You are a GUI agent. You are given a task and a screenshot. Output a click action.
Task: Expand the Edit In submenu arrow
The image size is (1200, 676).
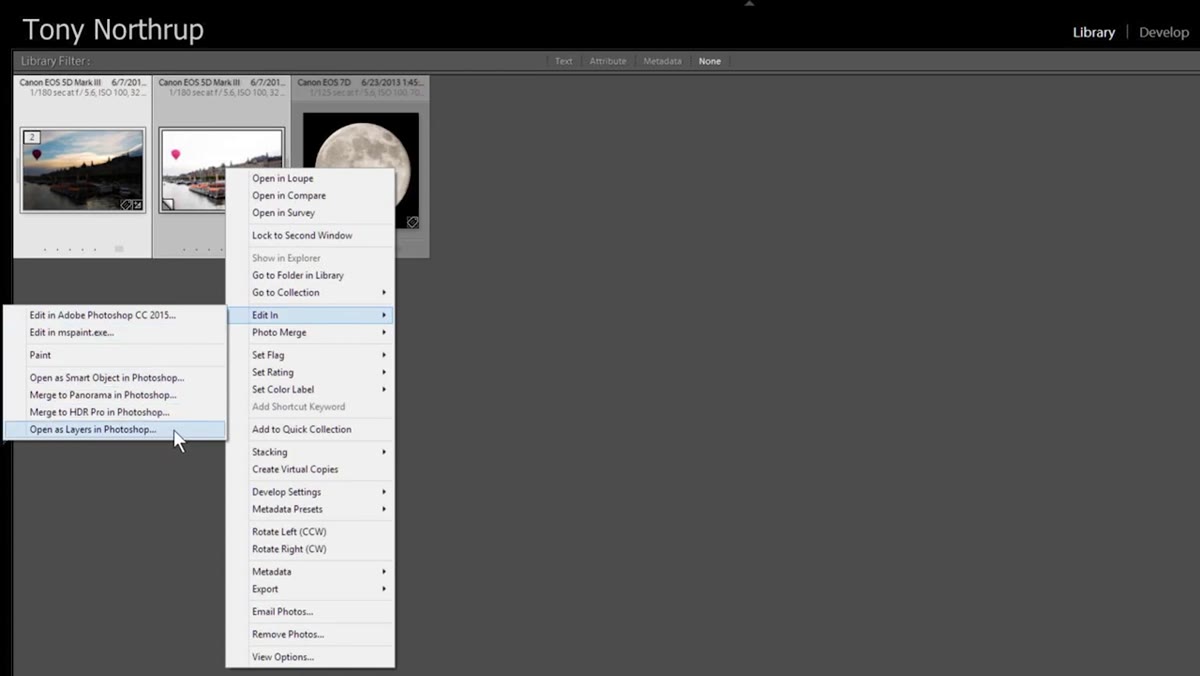pos(384,315)
